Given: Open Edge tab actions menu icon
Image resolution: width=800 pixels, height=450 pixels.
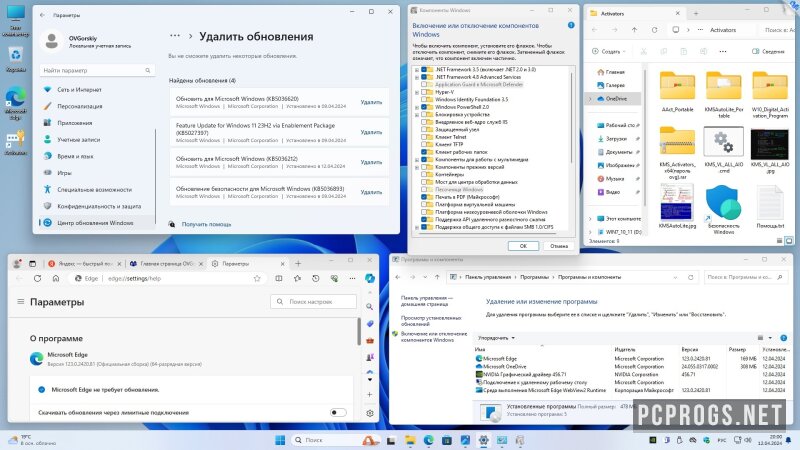Looking at the screenshot, I should point(33,264).
